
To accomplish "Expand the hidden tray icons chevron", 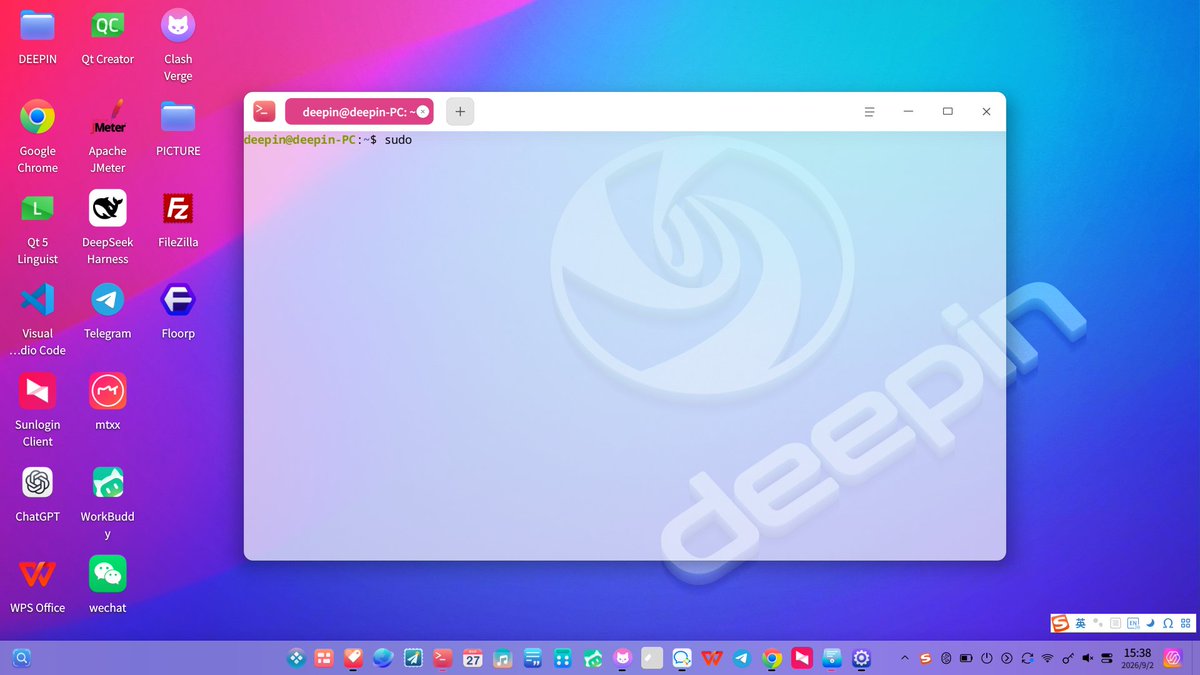I will pos(905,658).
